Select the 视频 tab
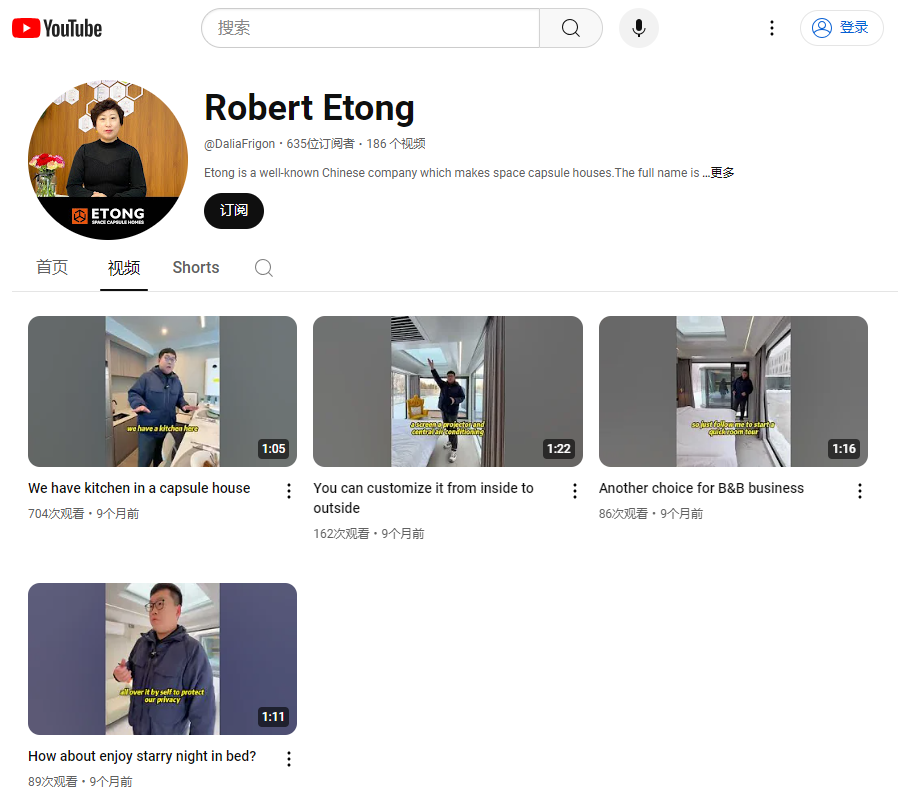The width and height of the screenshot is (898, 802). click(124, 268)
